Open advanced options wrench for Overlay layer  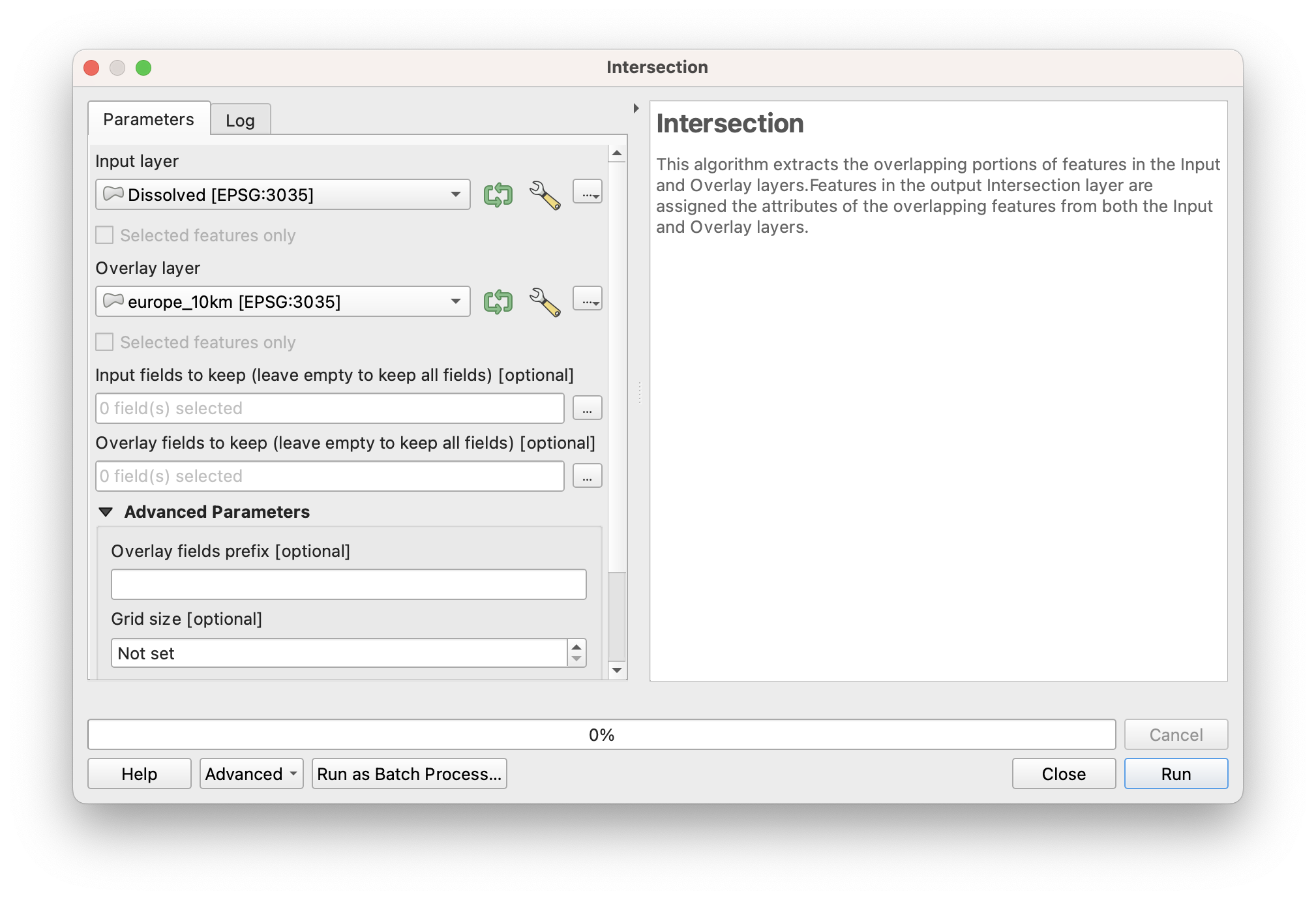[545, 301]
